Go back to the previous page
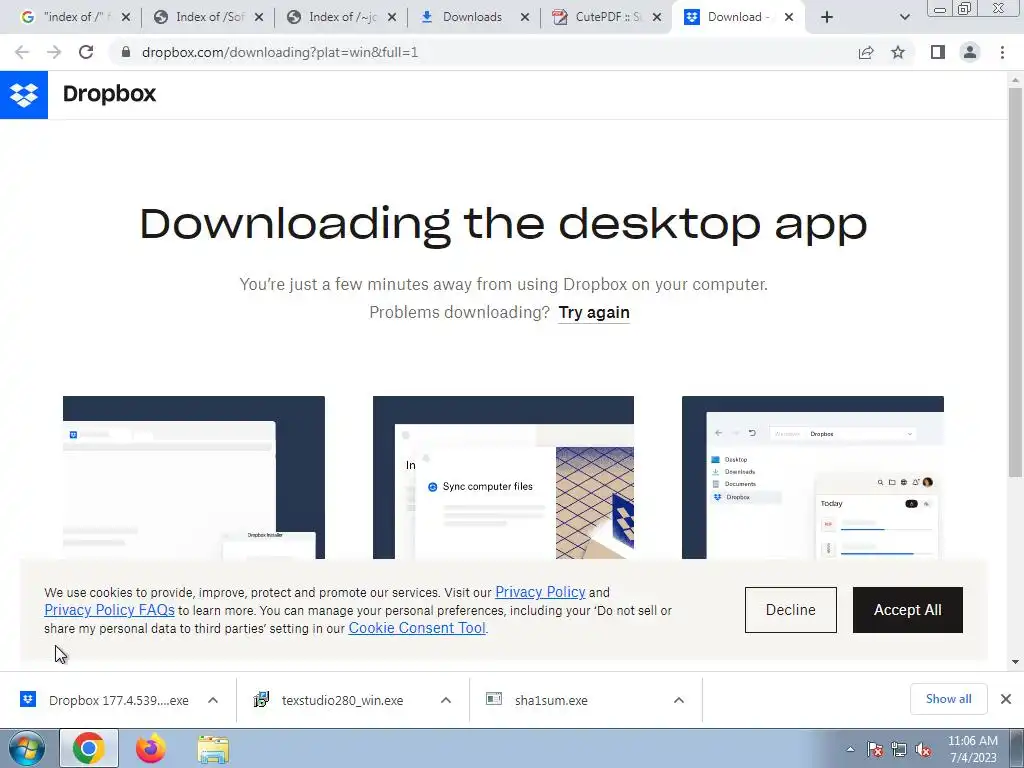The height and width of the screenshot is (768, 1024). click(x=22, y=52)
